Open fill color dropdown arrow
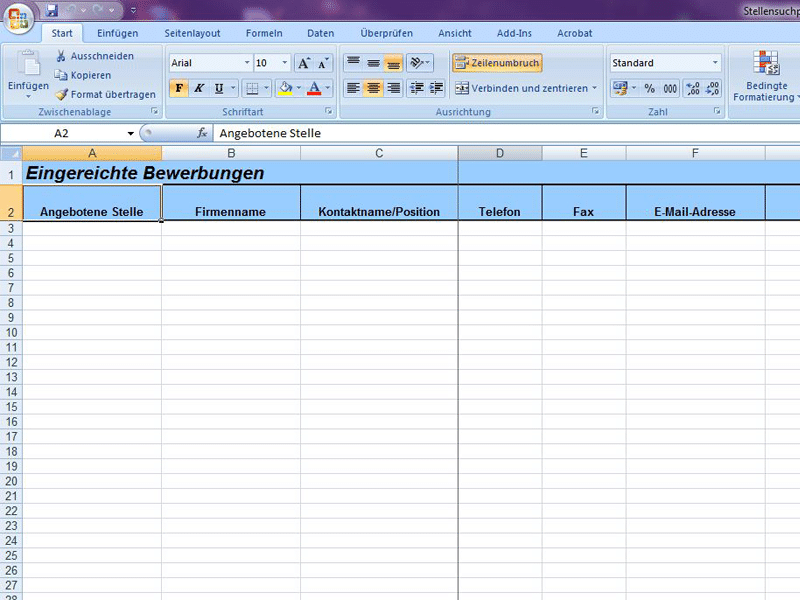The width and height of the screenshot is (800, 600). [x=299, y=88]
